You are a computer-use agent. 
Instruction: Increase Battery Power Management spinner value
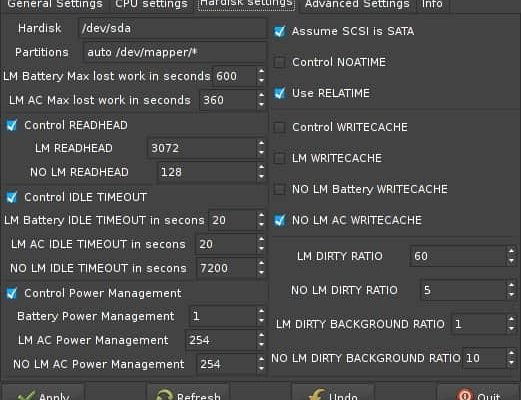(261, 312)
